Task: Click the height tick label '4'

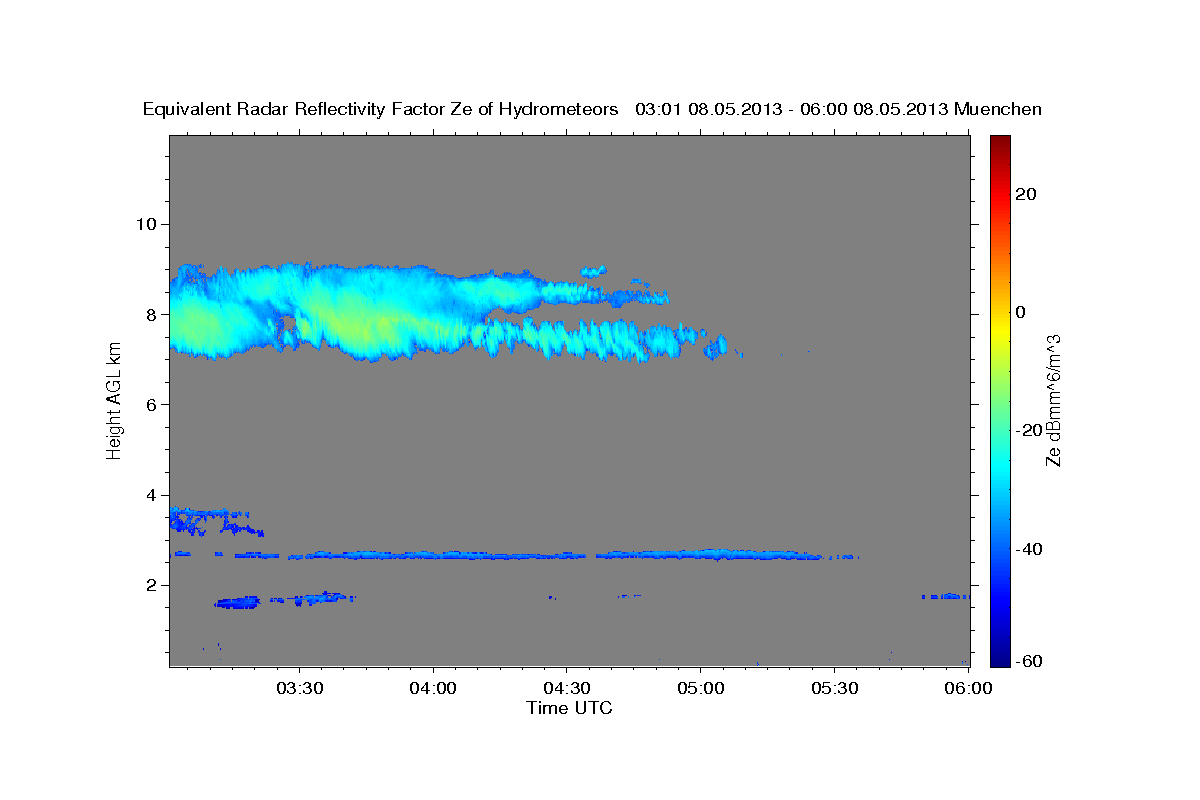Action: point(153,495)
